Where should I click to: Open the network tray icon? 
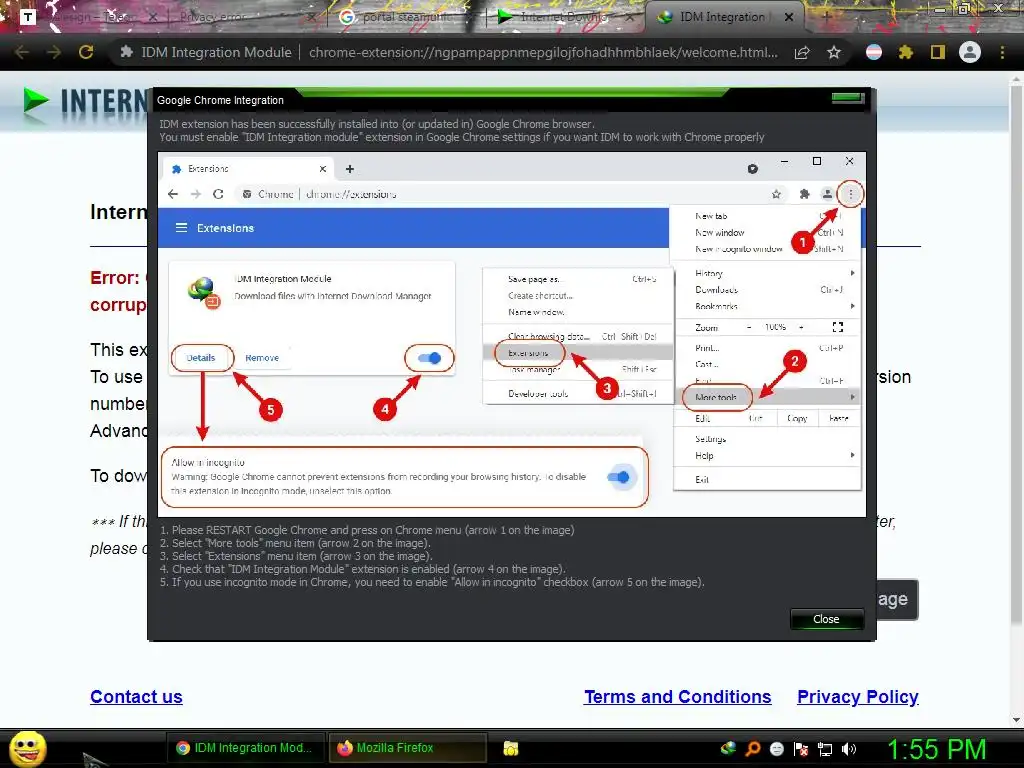tap(825, 749)
